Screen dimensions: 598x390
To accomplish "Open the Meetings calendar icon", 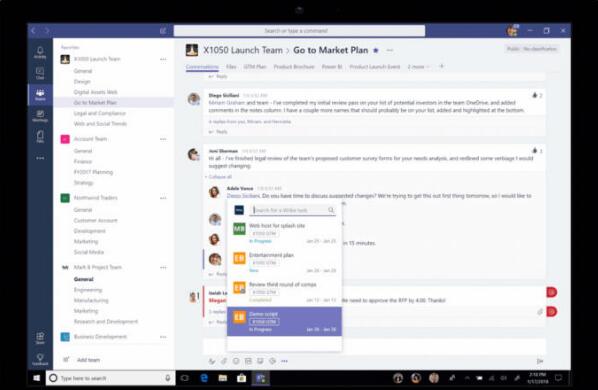I will tap(40, 116).
